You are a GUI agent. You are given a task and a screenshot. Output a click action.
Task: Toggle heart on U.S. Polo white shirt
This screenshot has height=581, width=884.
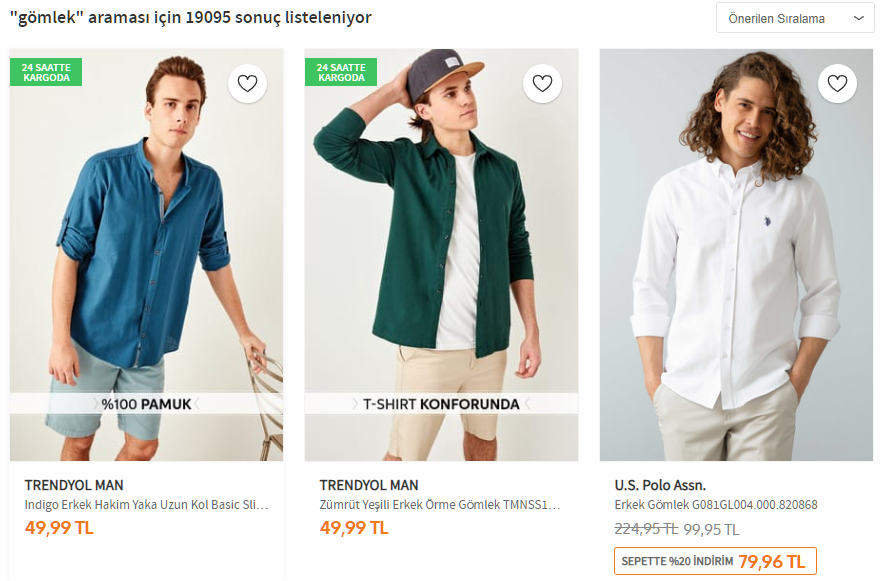[837, 84]
